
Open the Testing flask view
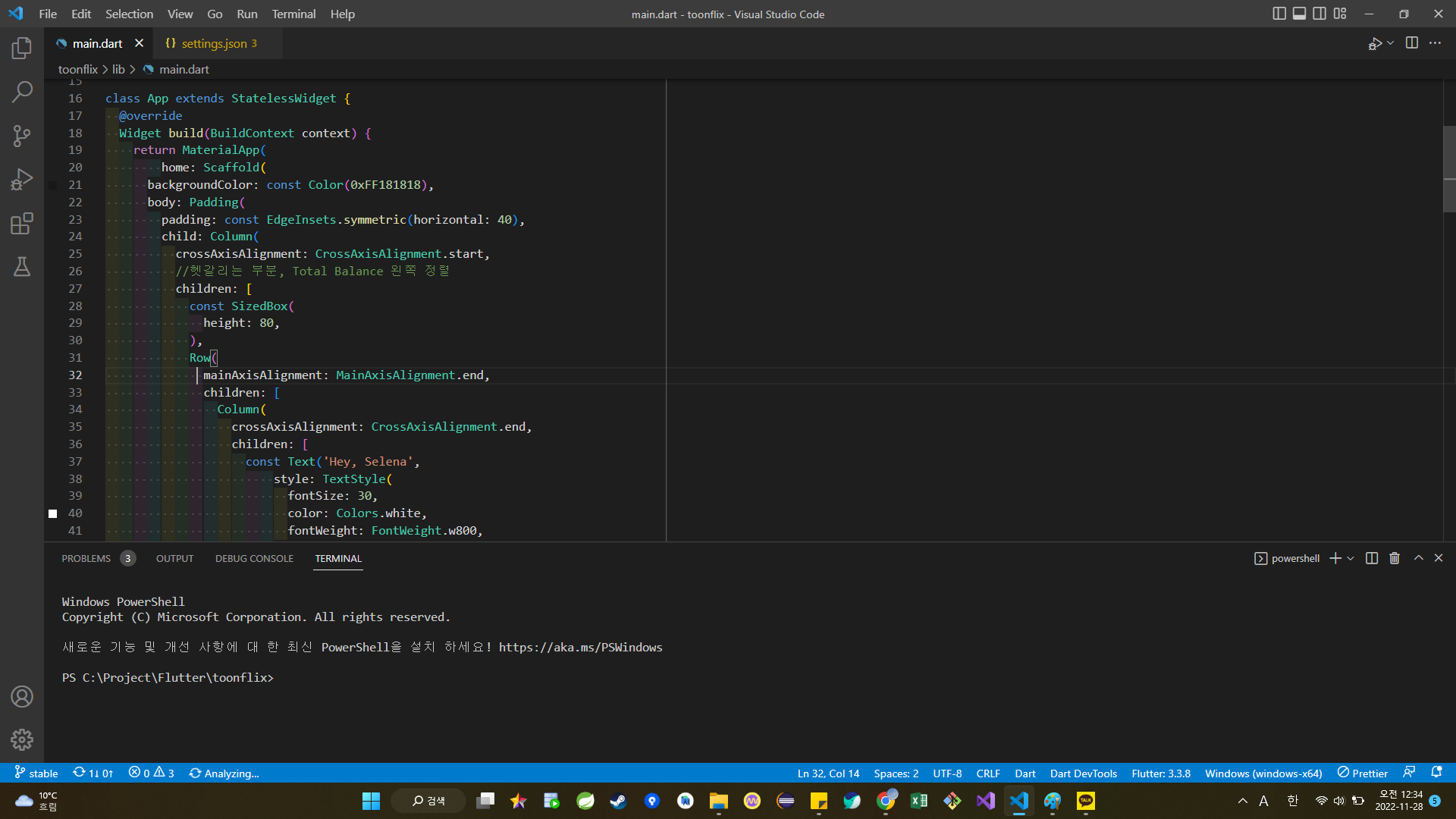tap(22, 267)
